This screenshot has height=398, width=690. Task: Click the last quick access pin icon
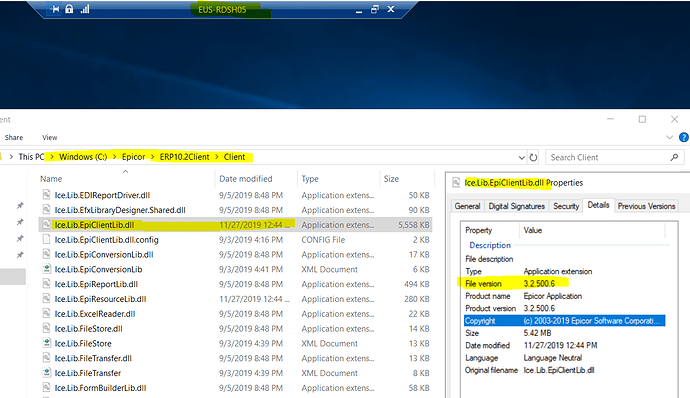[x=20, y=255]
